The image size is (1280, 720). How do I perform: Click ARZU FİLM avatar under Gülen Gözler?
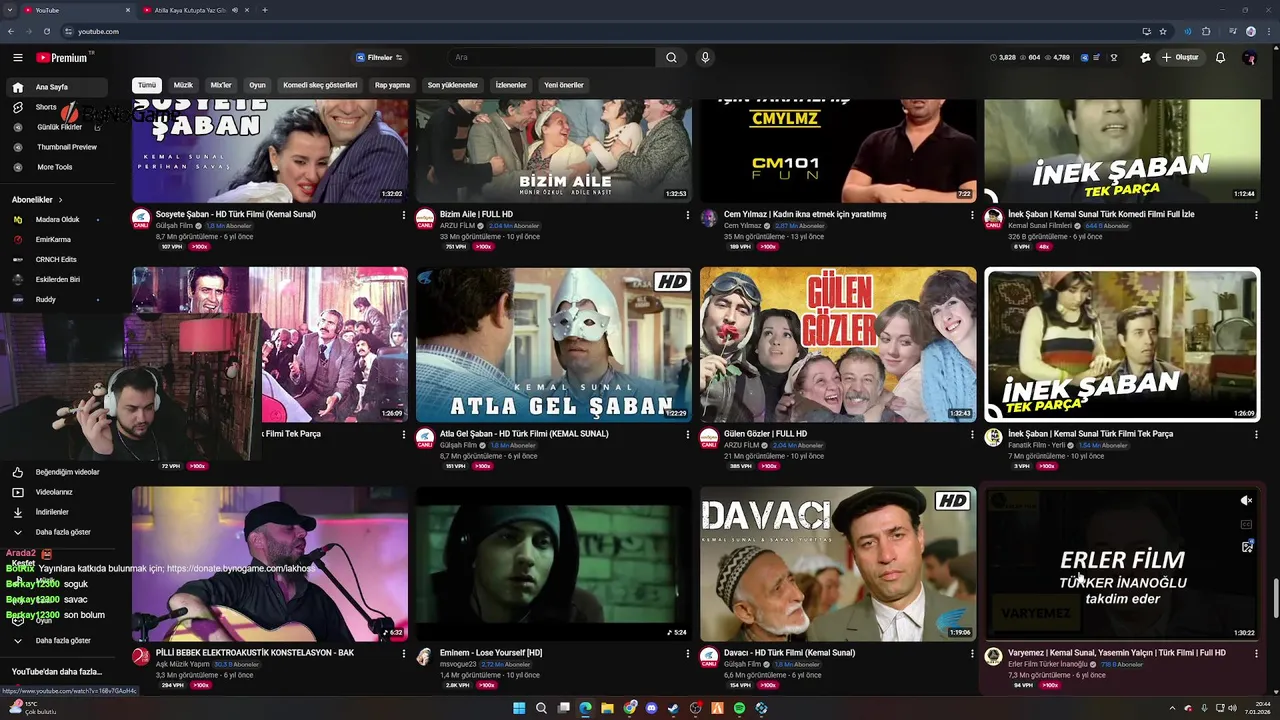(x=709, y=438)
